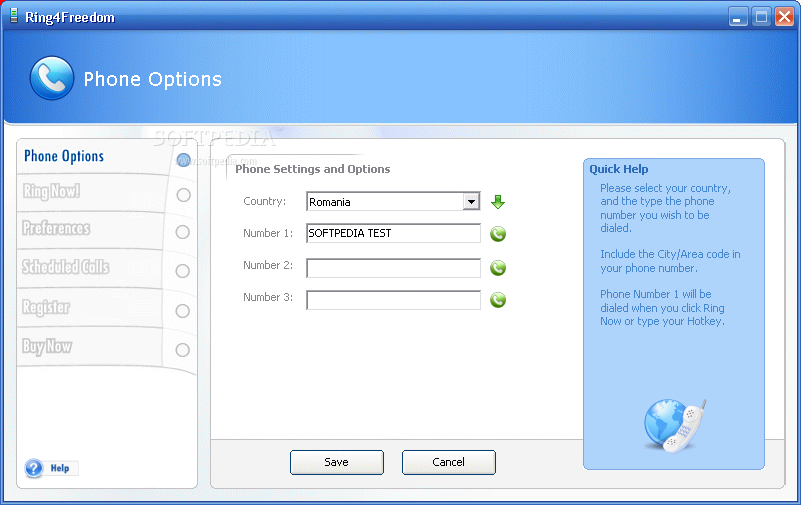Switch to the Preferences section
This screenshot has height=505, width=801.
coord(56,228)
